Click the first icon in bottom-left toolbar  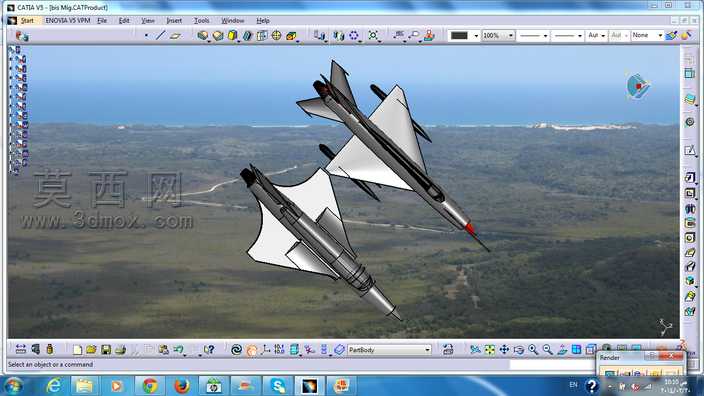pyautogui.click(x=21, y=350)
